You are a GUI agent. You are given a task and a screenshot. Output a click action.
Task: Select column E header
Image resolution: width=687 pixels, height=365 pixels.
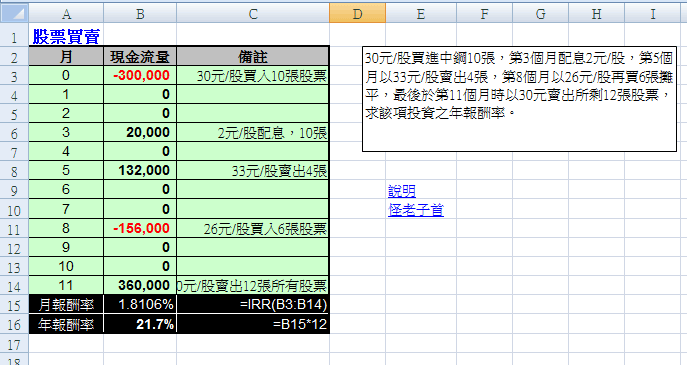click(x=421, y=13)
